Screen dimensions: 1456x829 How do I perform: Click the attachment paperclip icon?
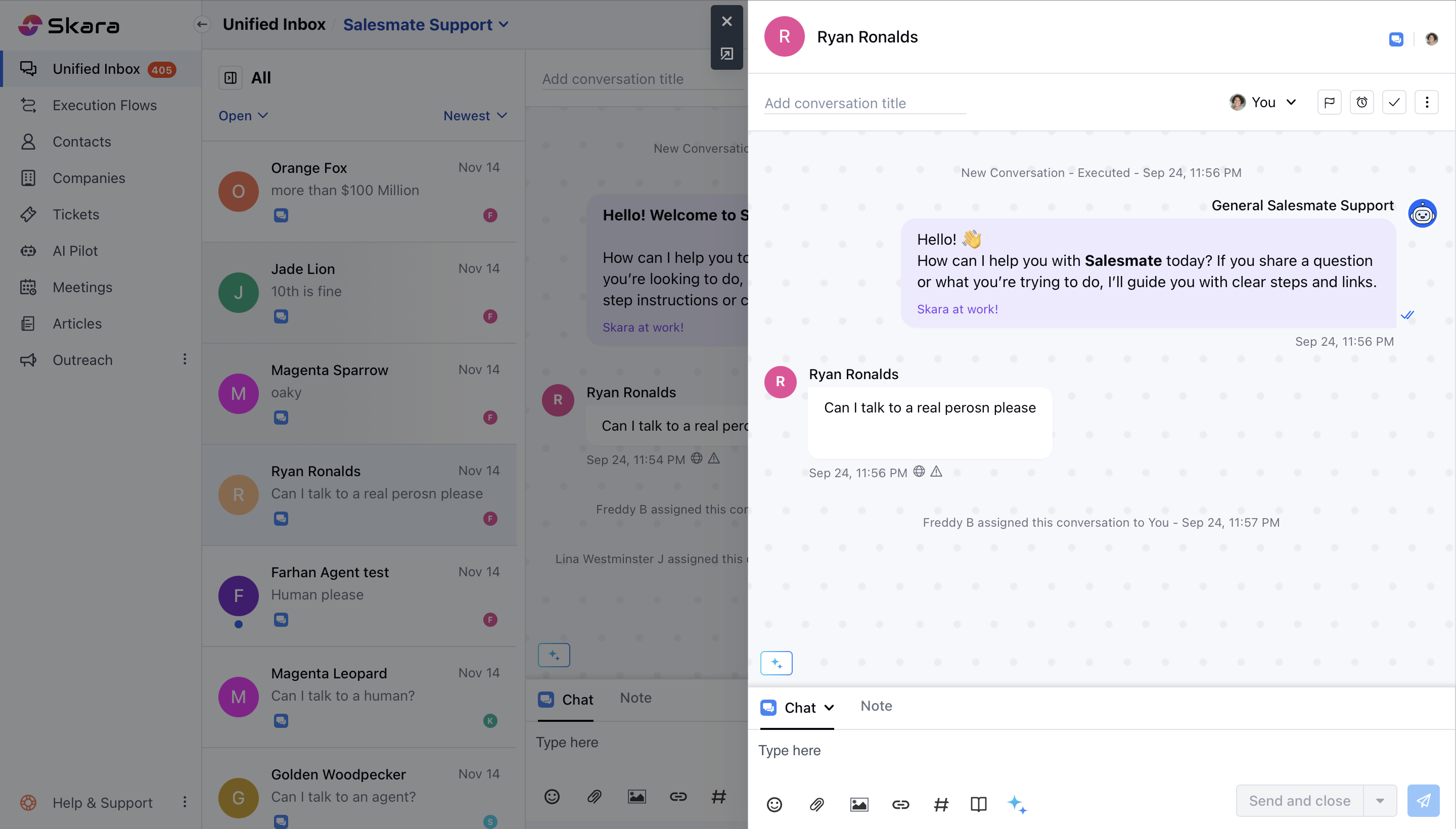[x=816, y=804]
